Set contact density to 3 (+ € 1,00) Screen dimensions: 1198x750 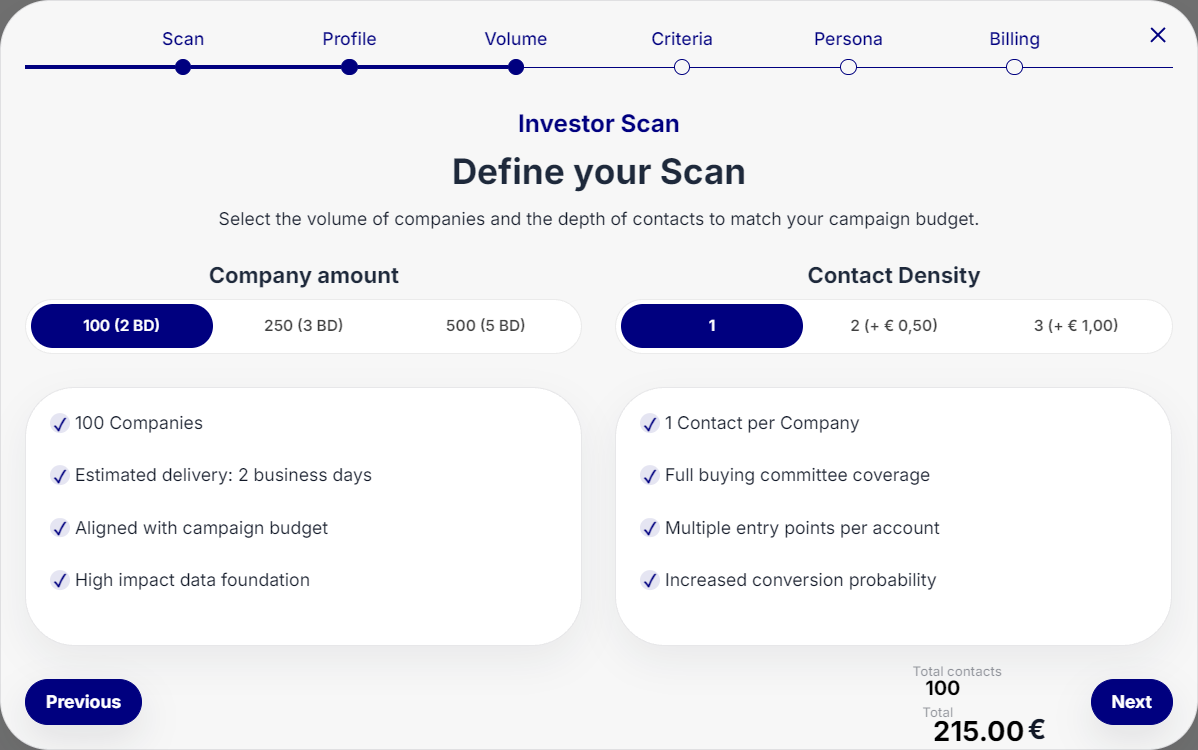tap(1076, 326)
